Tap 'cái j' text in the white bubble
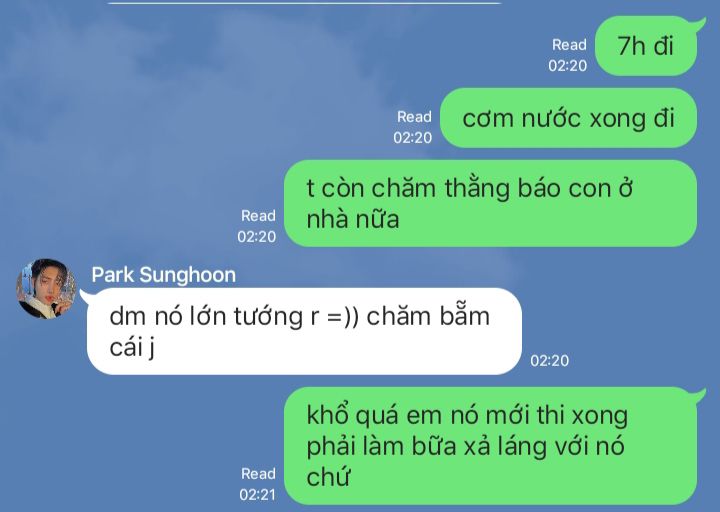 [x=132, y=347]
